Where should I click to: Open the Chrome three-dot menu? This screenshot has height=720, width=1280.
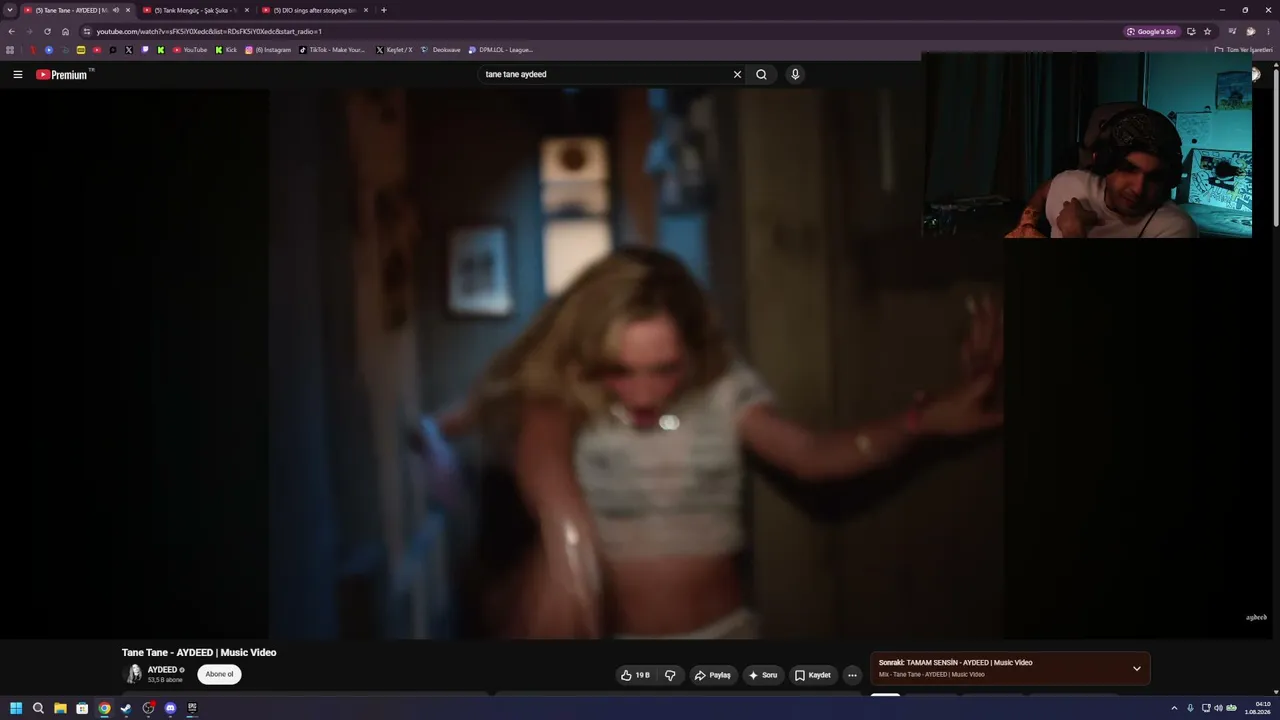click(1269, 31)
